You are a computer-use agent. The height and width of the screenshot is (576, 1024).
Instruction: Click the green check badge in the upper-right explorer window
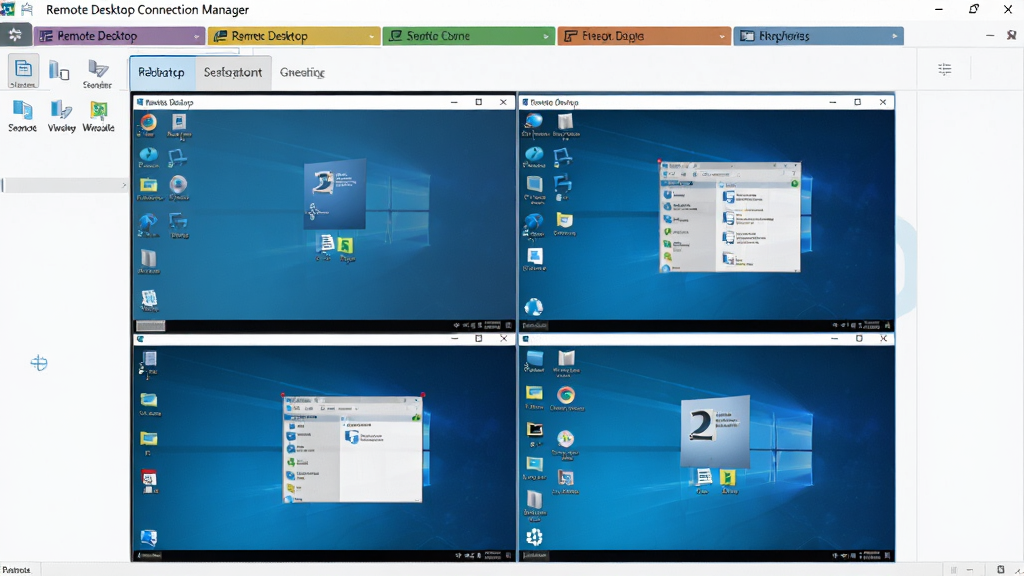795,184
